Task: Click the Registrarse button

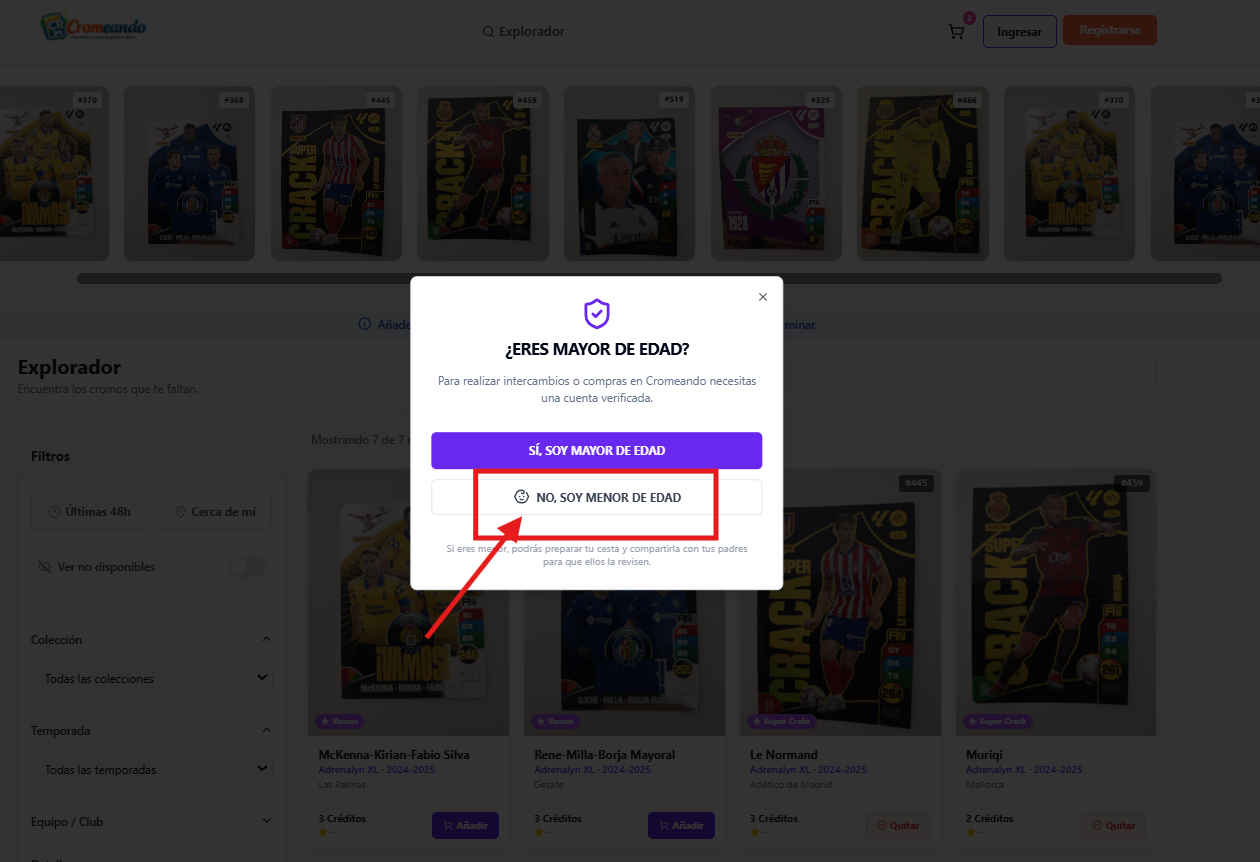Action: (x=1109, y=30)
